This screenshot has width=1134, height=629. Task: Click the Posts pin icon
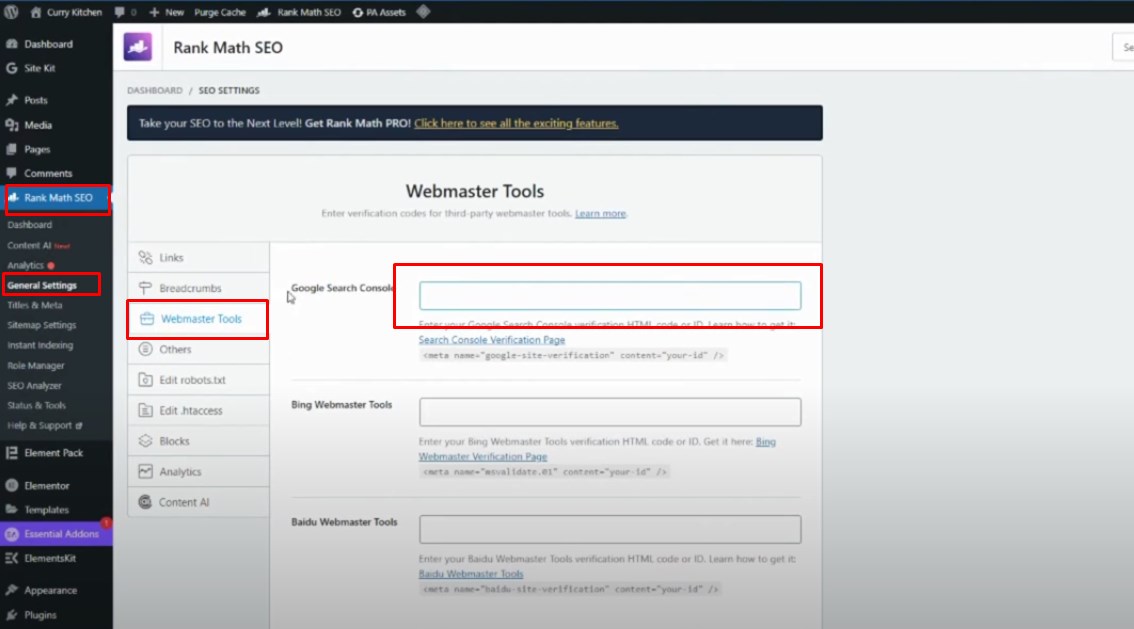12,100
